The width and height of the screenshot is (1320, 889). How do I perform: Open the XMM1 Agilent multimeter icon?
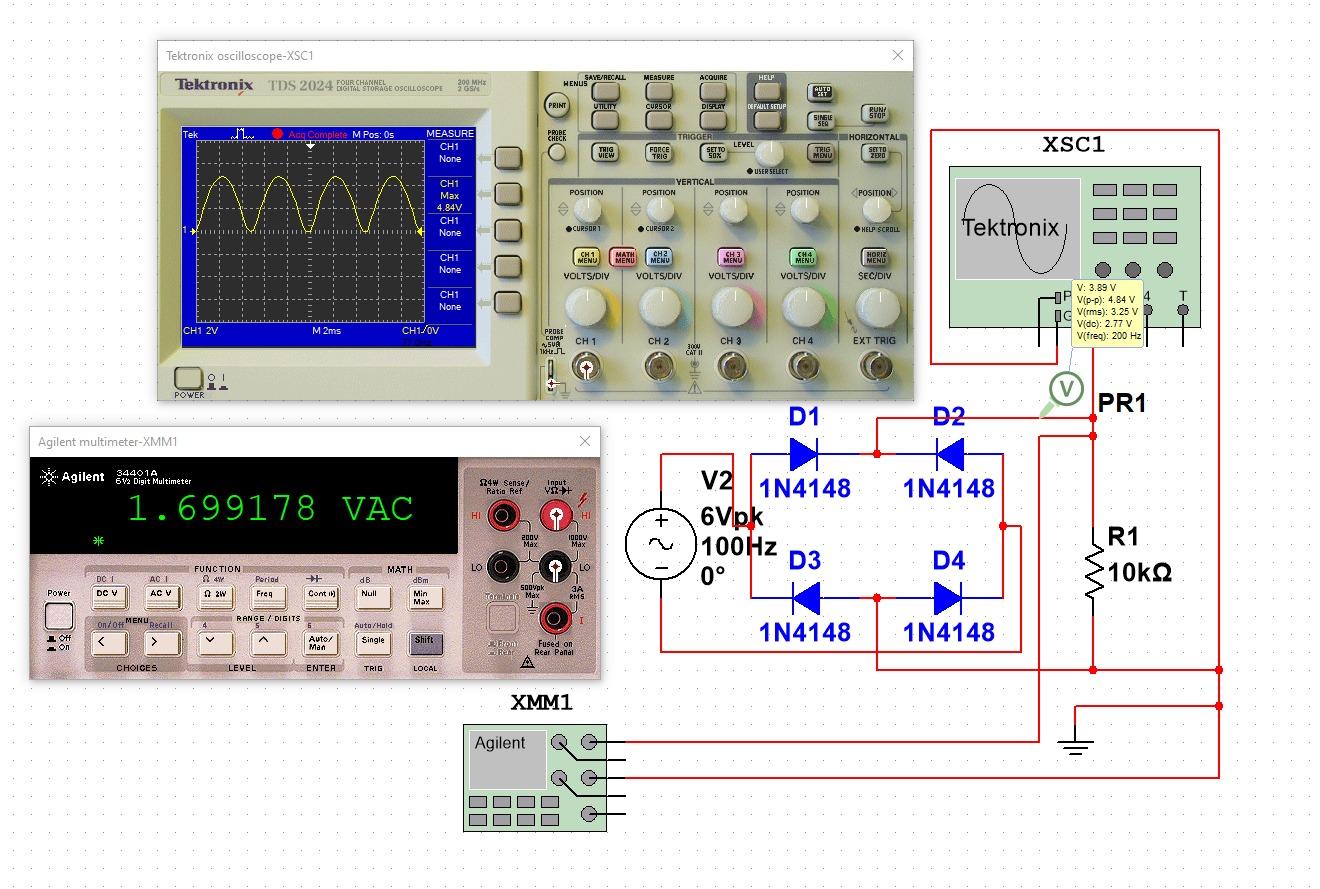(535, 778)
